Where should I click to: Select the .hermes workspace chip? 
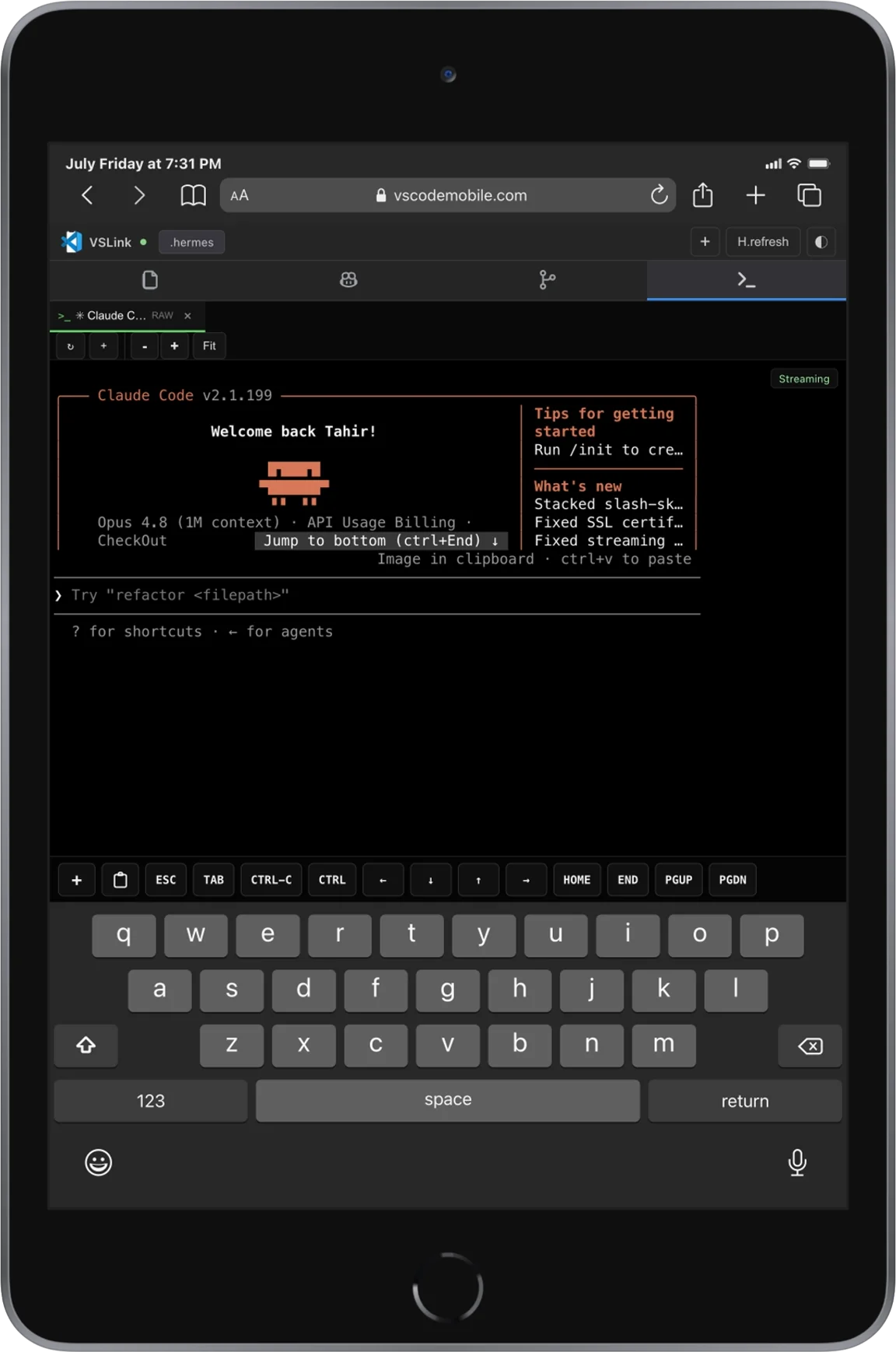coord(191,242)
